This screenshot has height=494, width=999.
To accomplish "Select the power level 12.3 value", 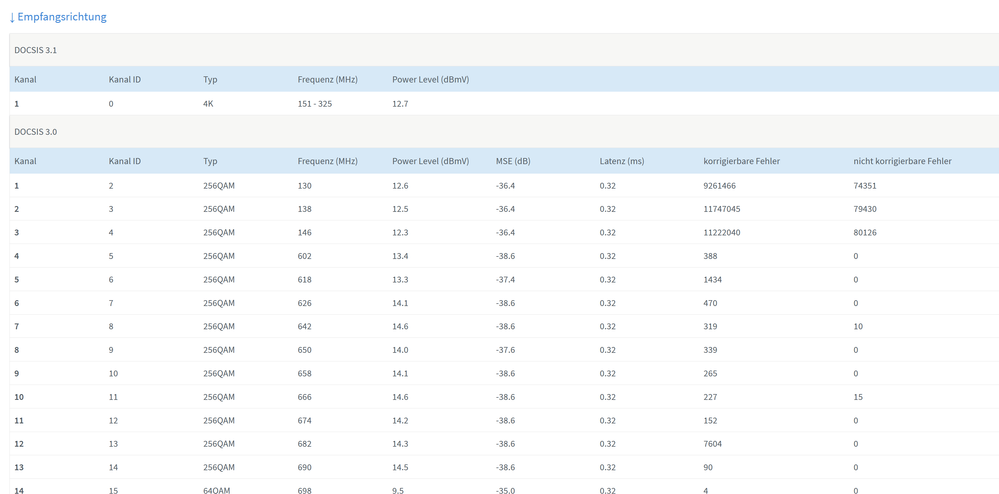I will (x=400, y=233).
